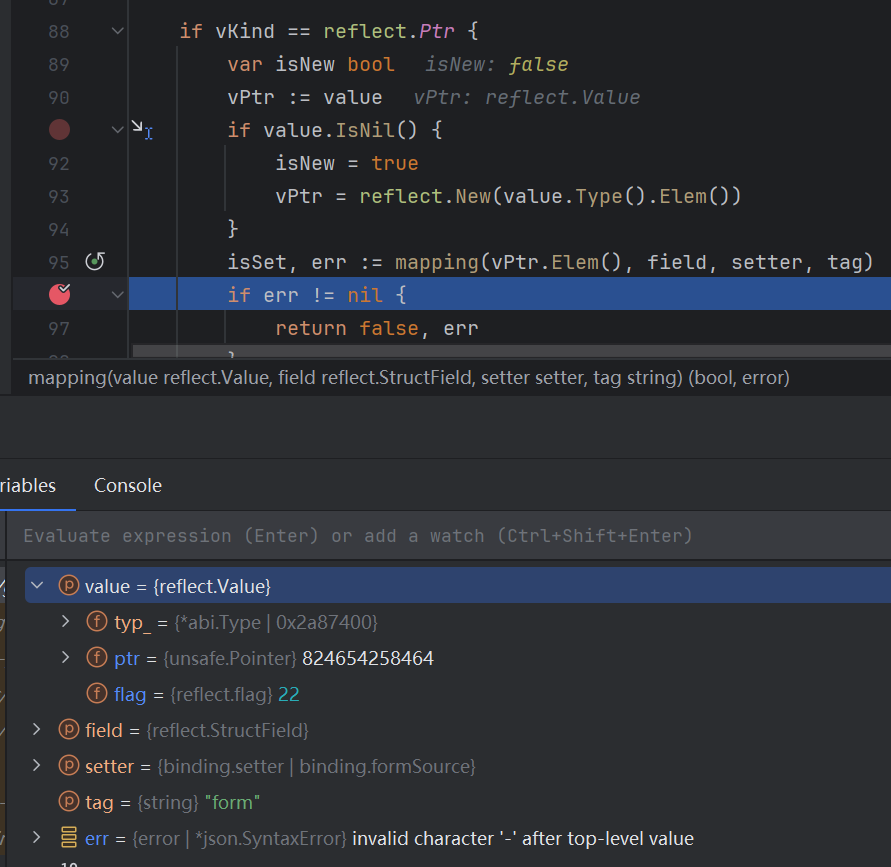Click the mapping function signature breadcrumb
Viewport: 891px width, 867px height.
(409, 378)
